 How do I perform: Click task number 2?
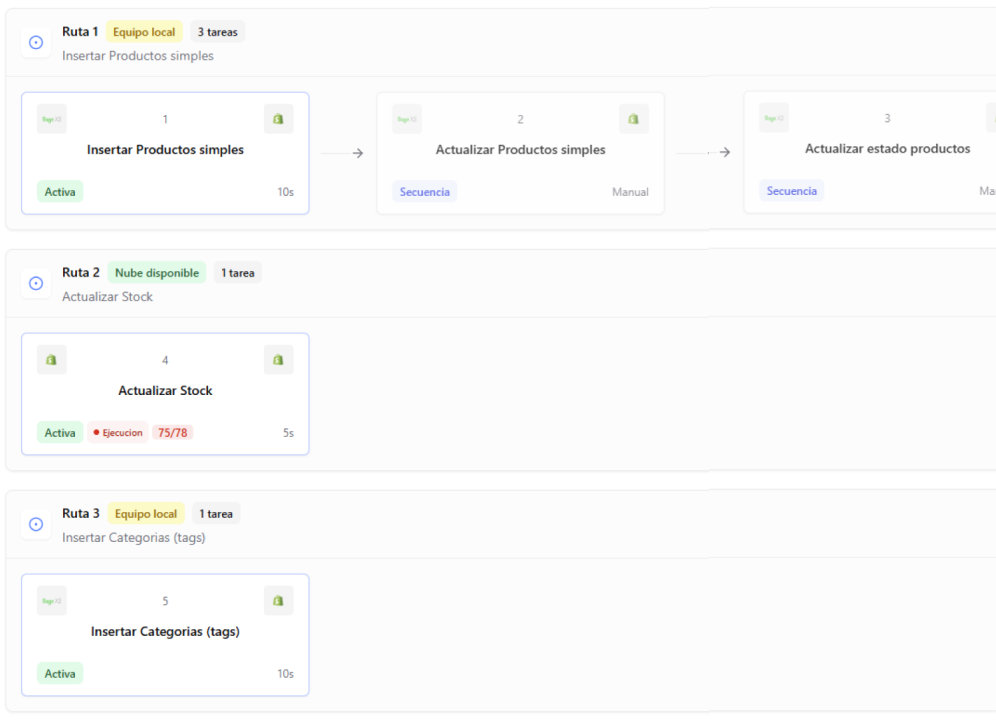pos(520,119)
